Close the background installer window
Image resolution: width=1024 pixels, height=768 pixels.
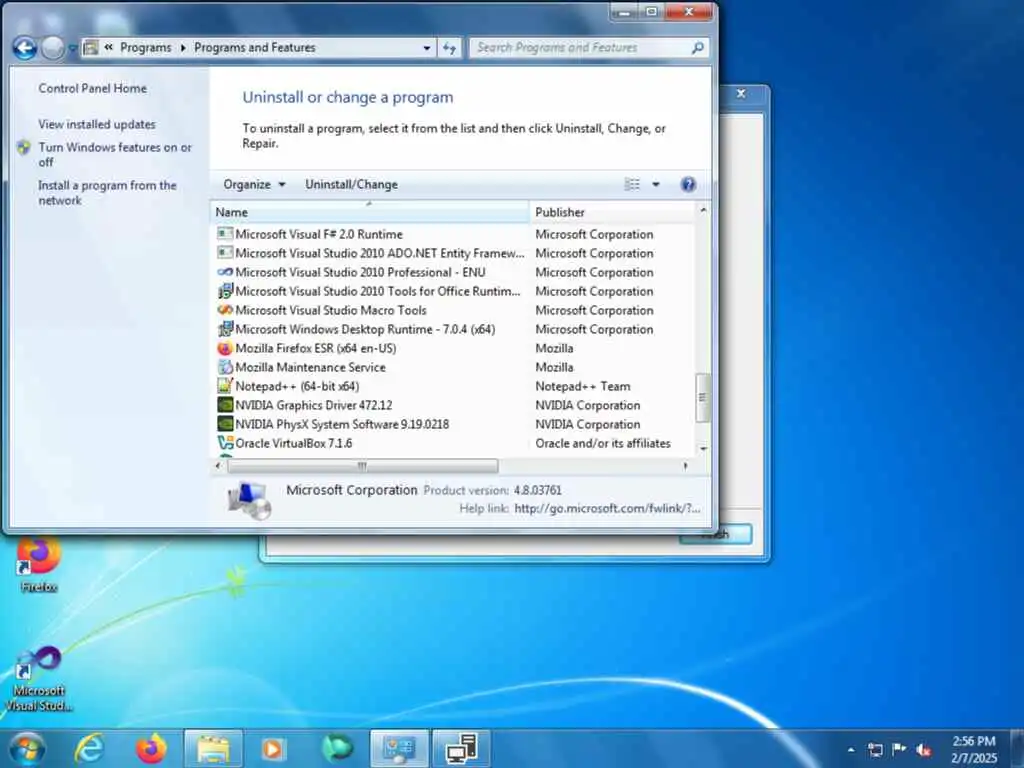[x=741, y=93]
